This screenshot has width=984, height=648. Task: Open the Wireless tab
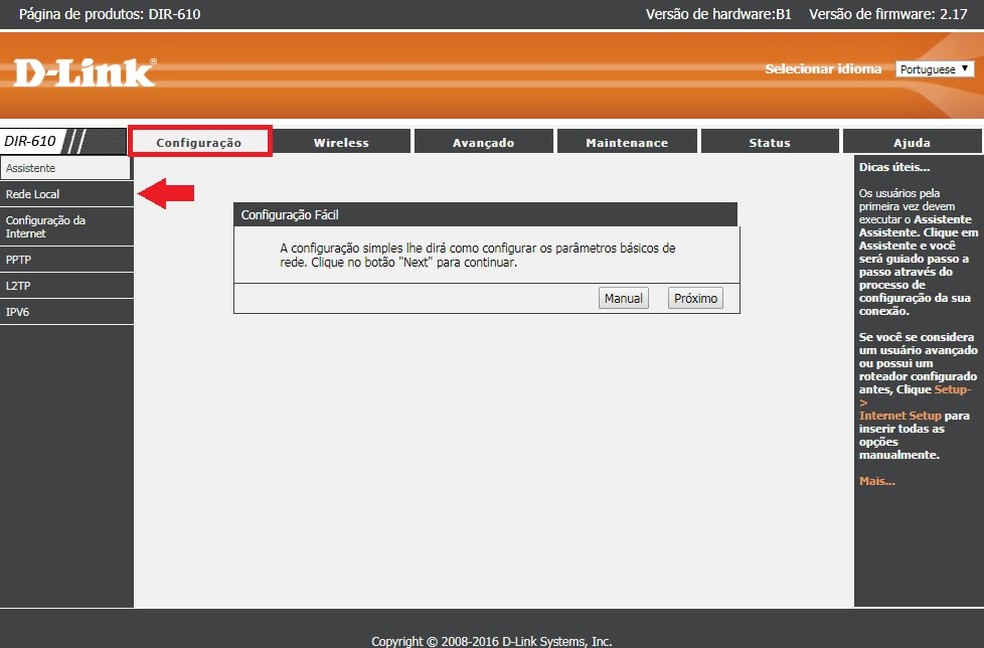[x=341, y=142]
